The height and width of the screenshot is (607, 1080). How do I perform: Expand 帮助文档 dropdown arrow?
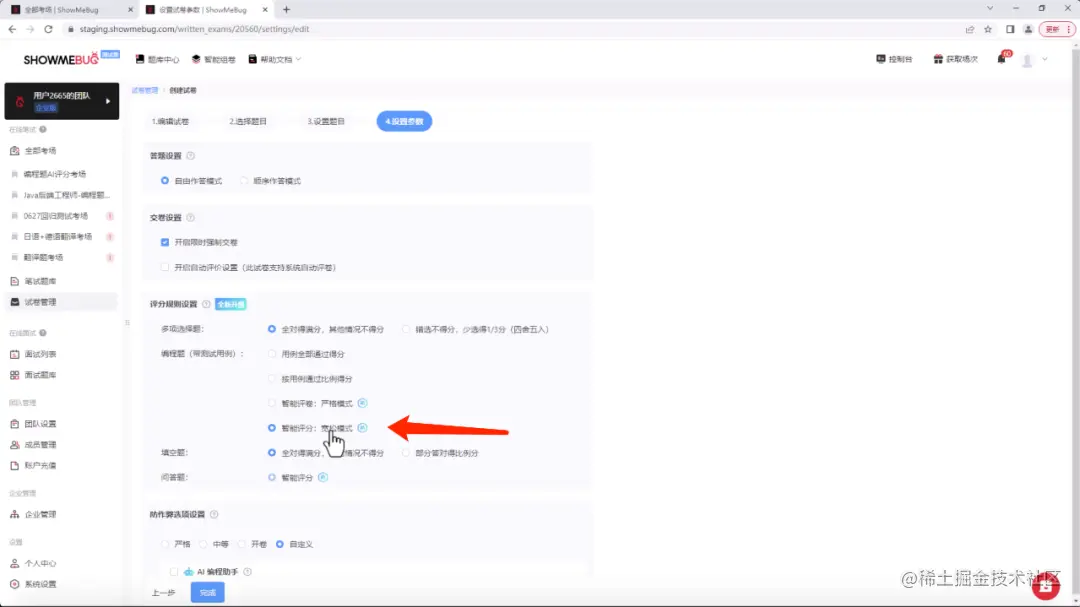point(298,59)
